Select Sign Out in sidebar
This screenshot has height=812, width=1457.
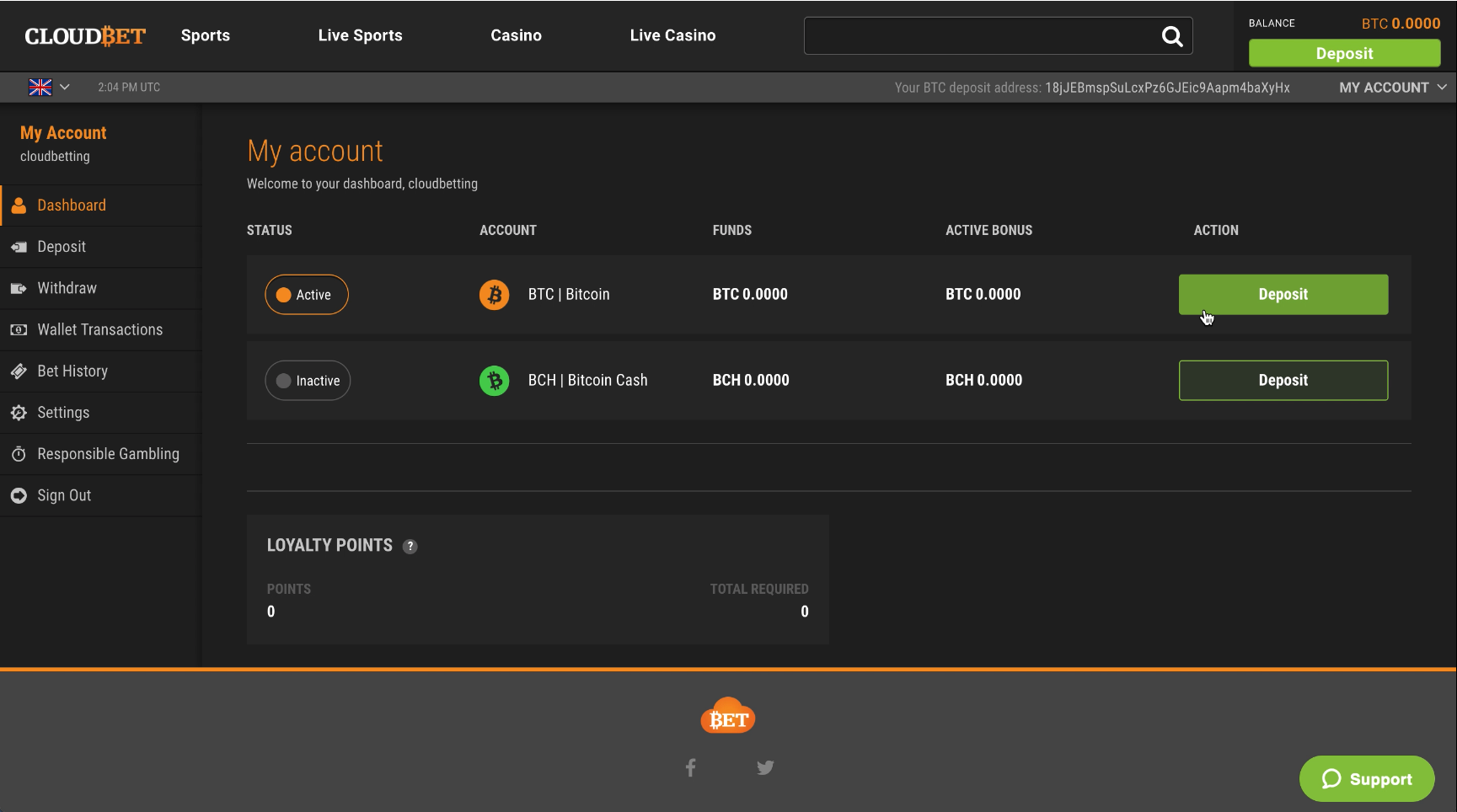point(101,495)
